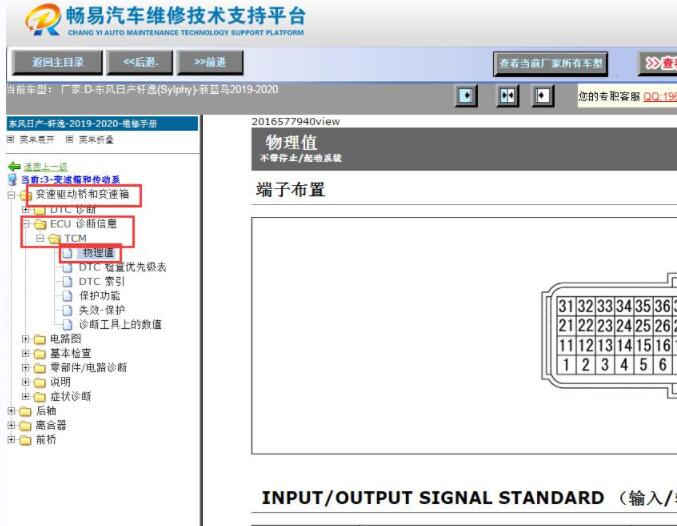The width and height of the screenshot is (677, 526).
Task: Open DTC 检查优先级表 page
Action: pos(123,267)
